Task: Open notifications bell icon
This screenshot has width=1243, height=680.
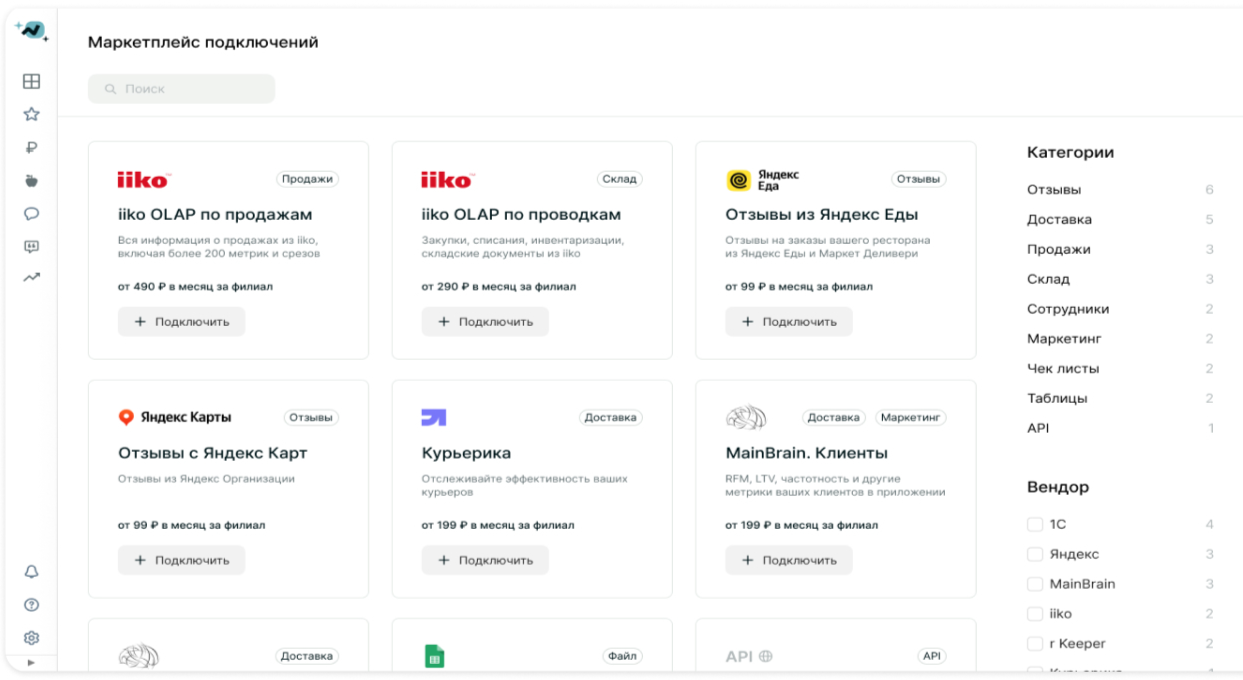Action: point(32,571)
